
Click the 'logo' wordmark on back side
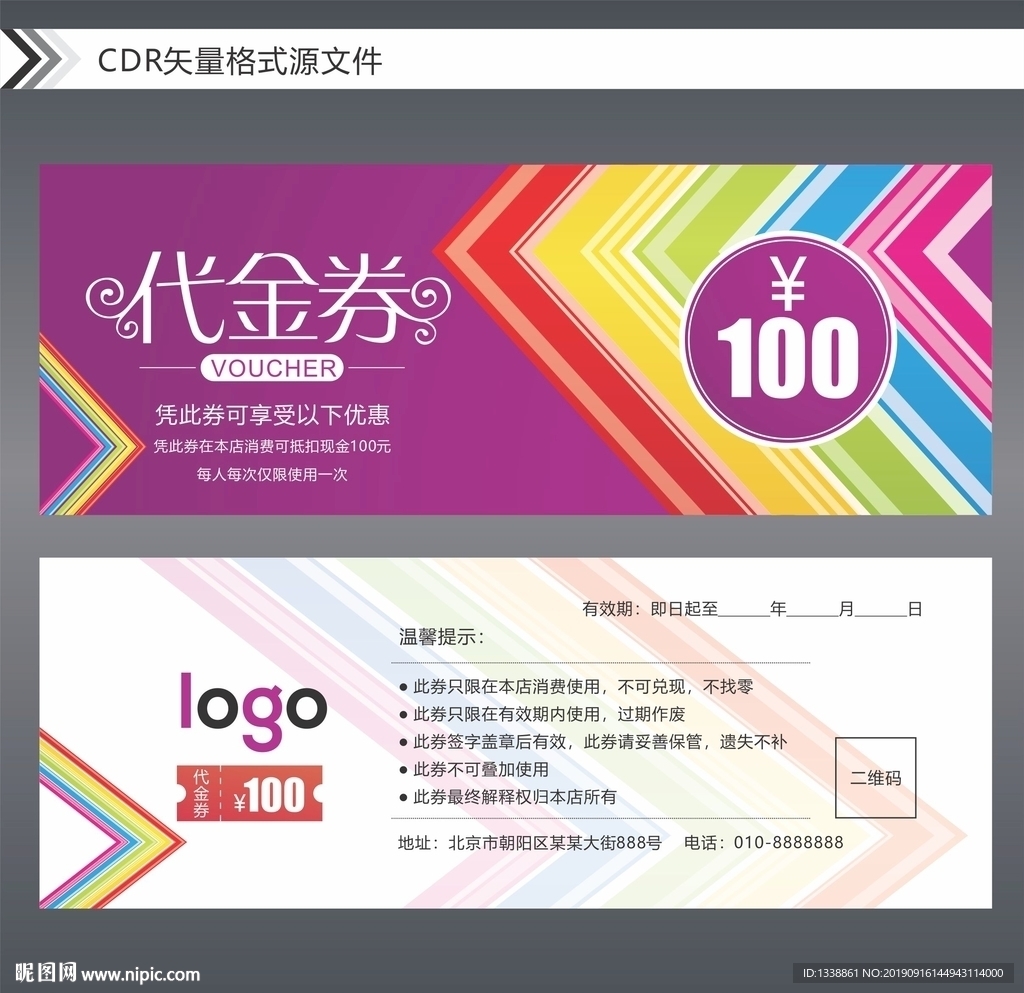tap(253, 710)
